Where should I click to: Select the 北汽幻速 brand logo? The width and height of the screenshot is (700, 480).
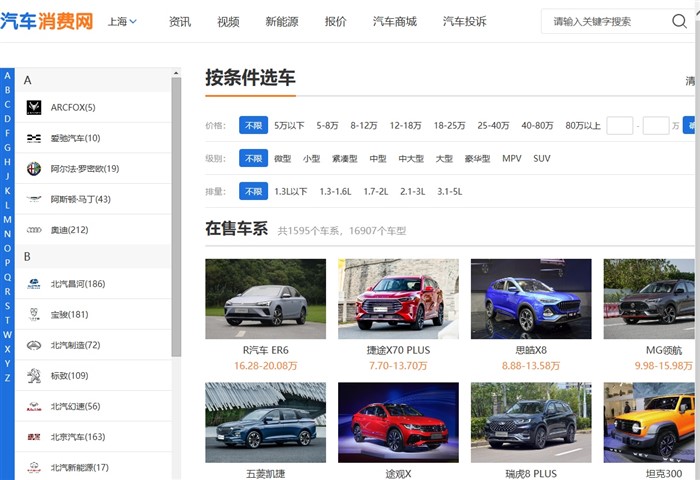(34, 406)
